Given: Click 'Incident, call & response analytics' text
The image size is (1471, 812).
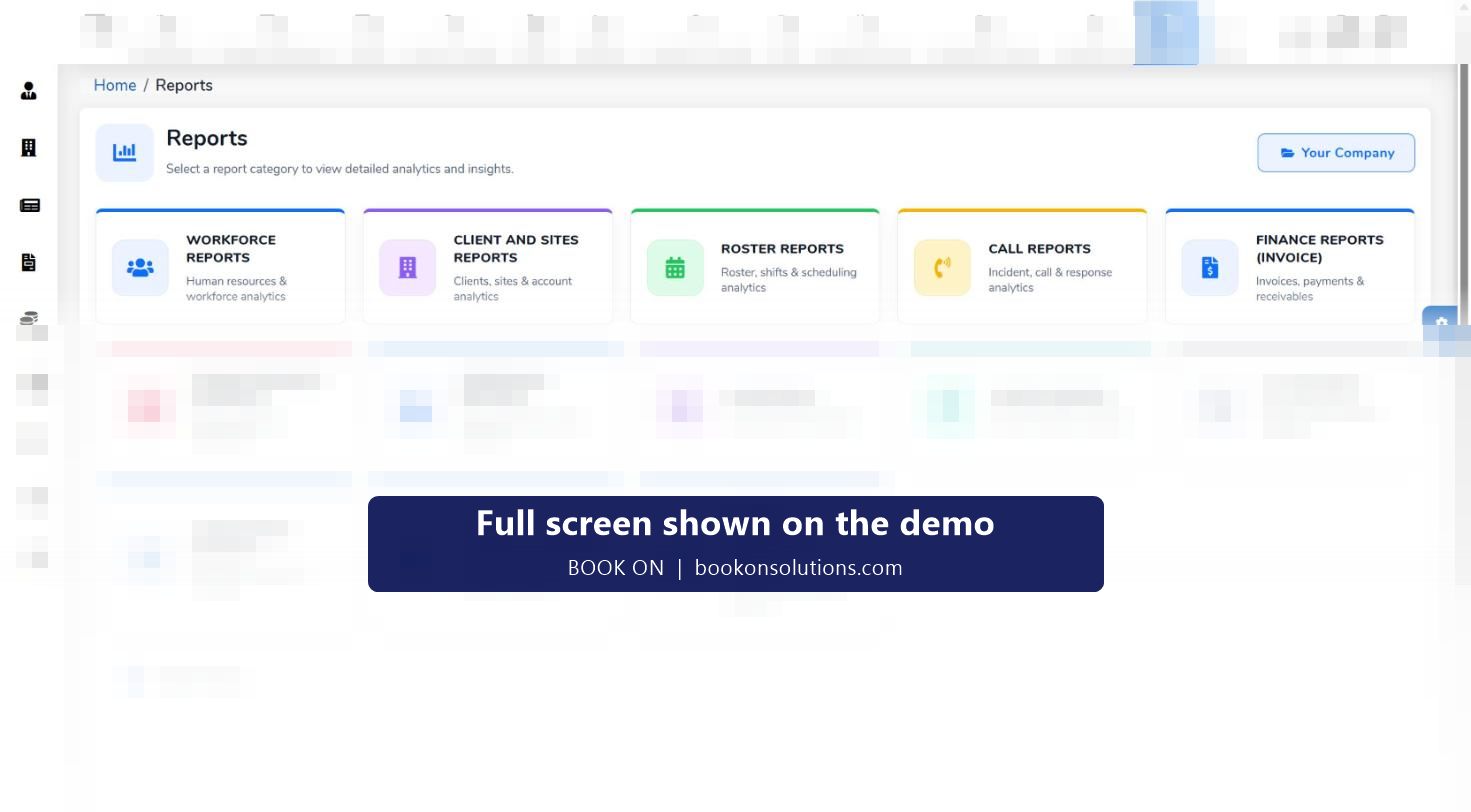Looking at the screenshot, I should coord(1050,280).
